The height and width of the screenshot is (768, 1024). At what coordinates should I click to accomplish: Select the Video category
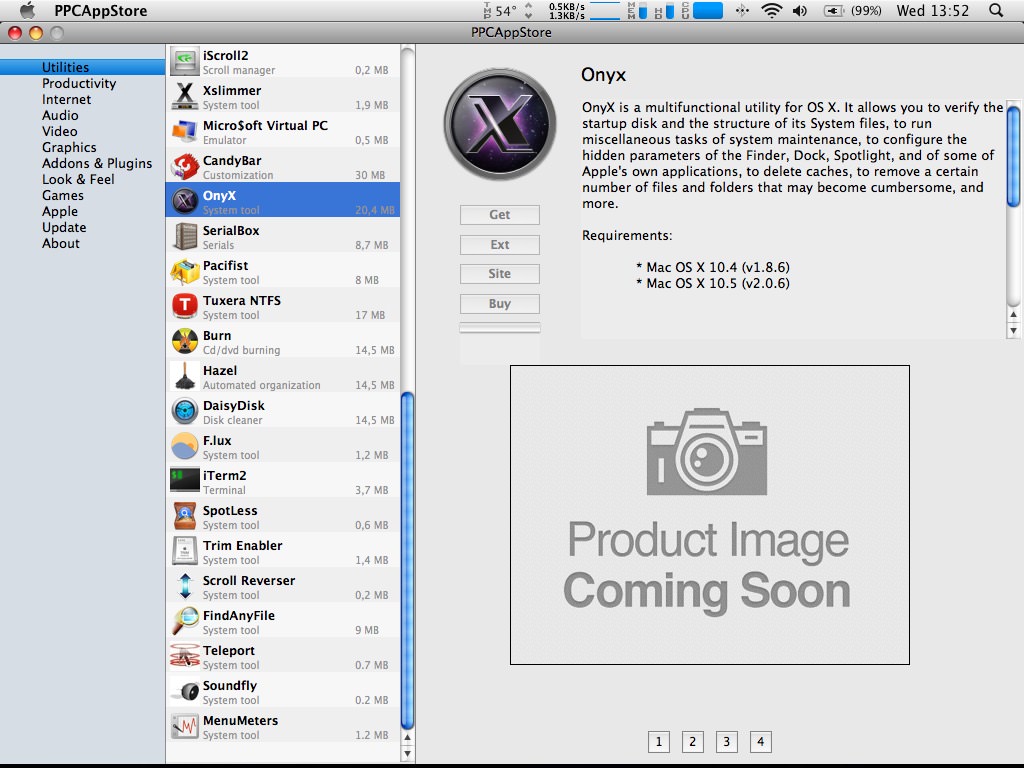coord(59,131)
